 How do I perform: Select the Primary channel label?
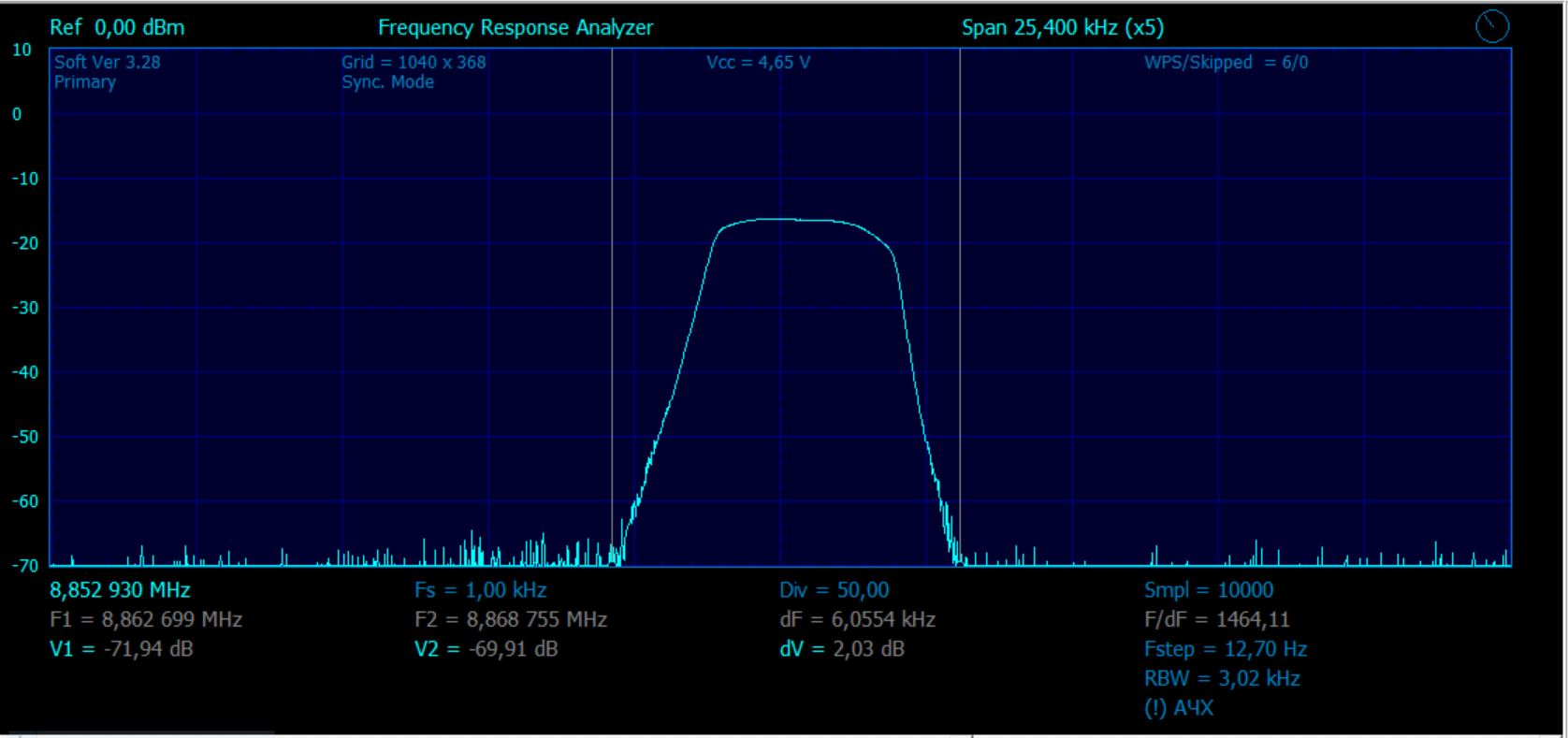tap(85, 82)
